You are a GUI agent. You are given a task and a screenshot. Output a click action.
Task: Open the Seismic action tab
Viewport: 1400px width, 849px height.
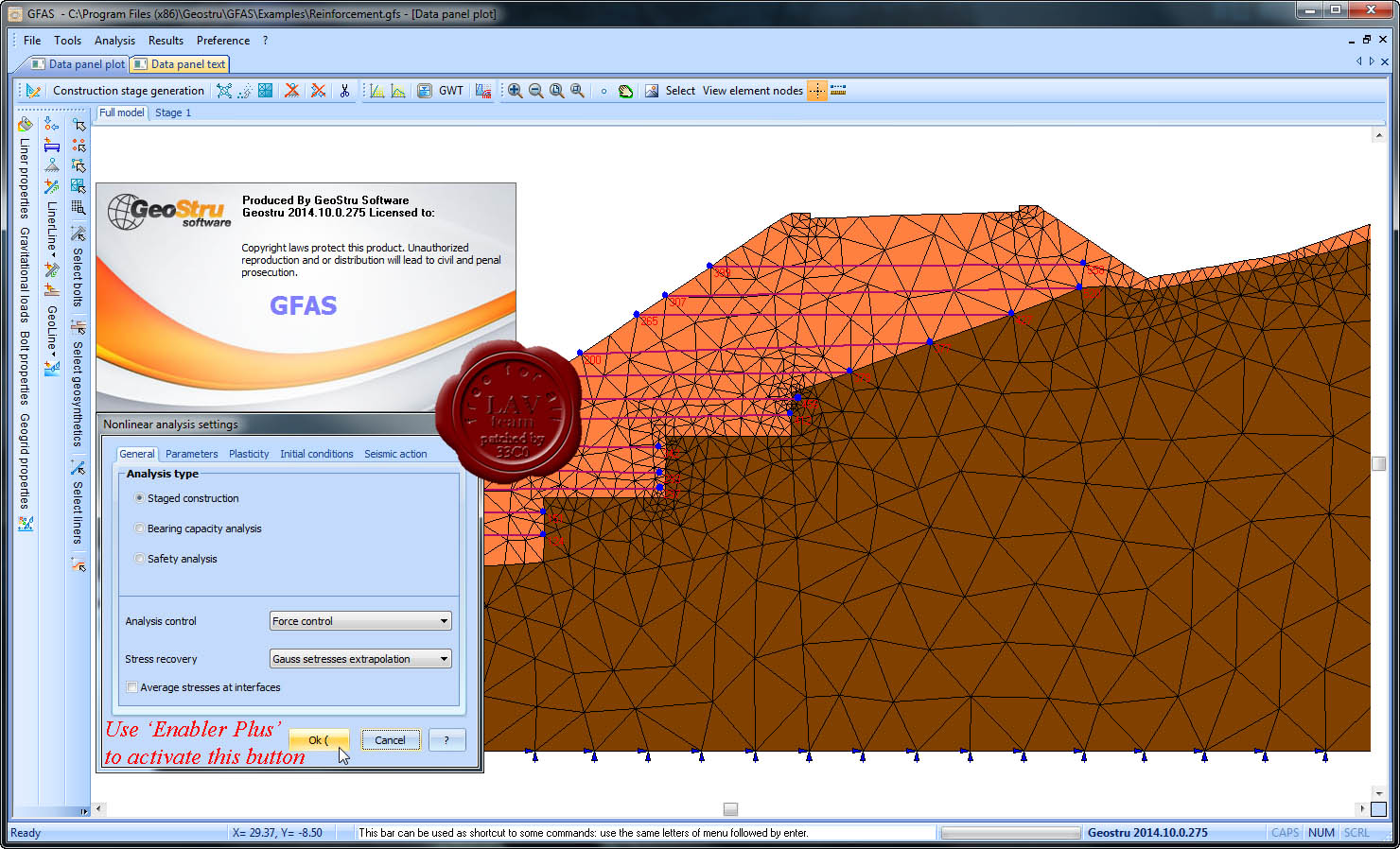coord(395,454)
